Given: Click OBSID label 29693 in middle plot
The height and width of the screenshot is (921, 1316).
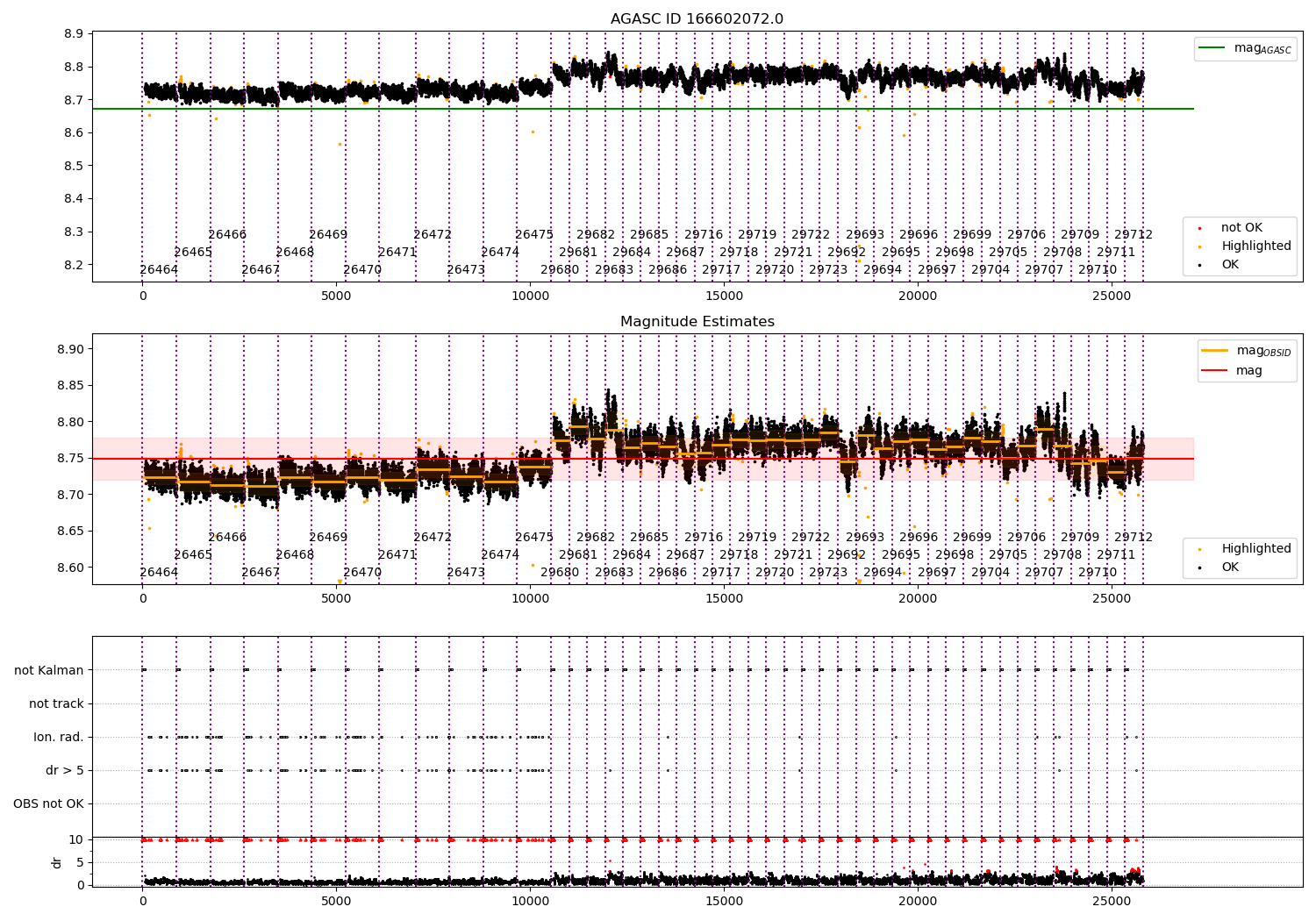Looking at the screenshot, I should (x=865, y=538).
